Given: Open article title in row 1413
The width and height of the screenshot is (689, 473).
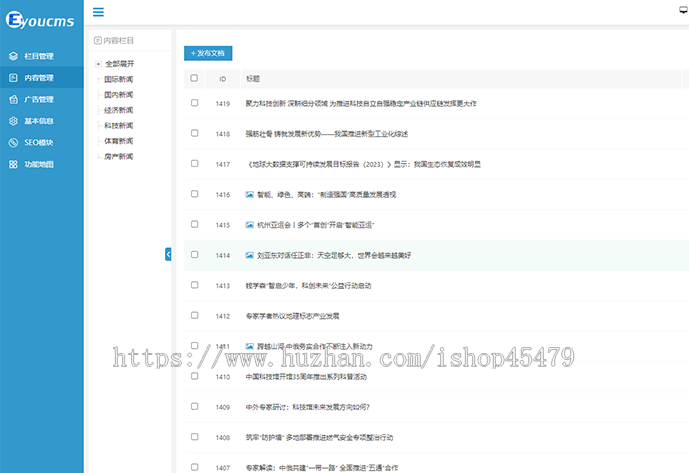Looking at the screenshot, I should coord(308,285).
